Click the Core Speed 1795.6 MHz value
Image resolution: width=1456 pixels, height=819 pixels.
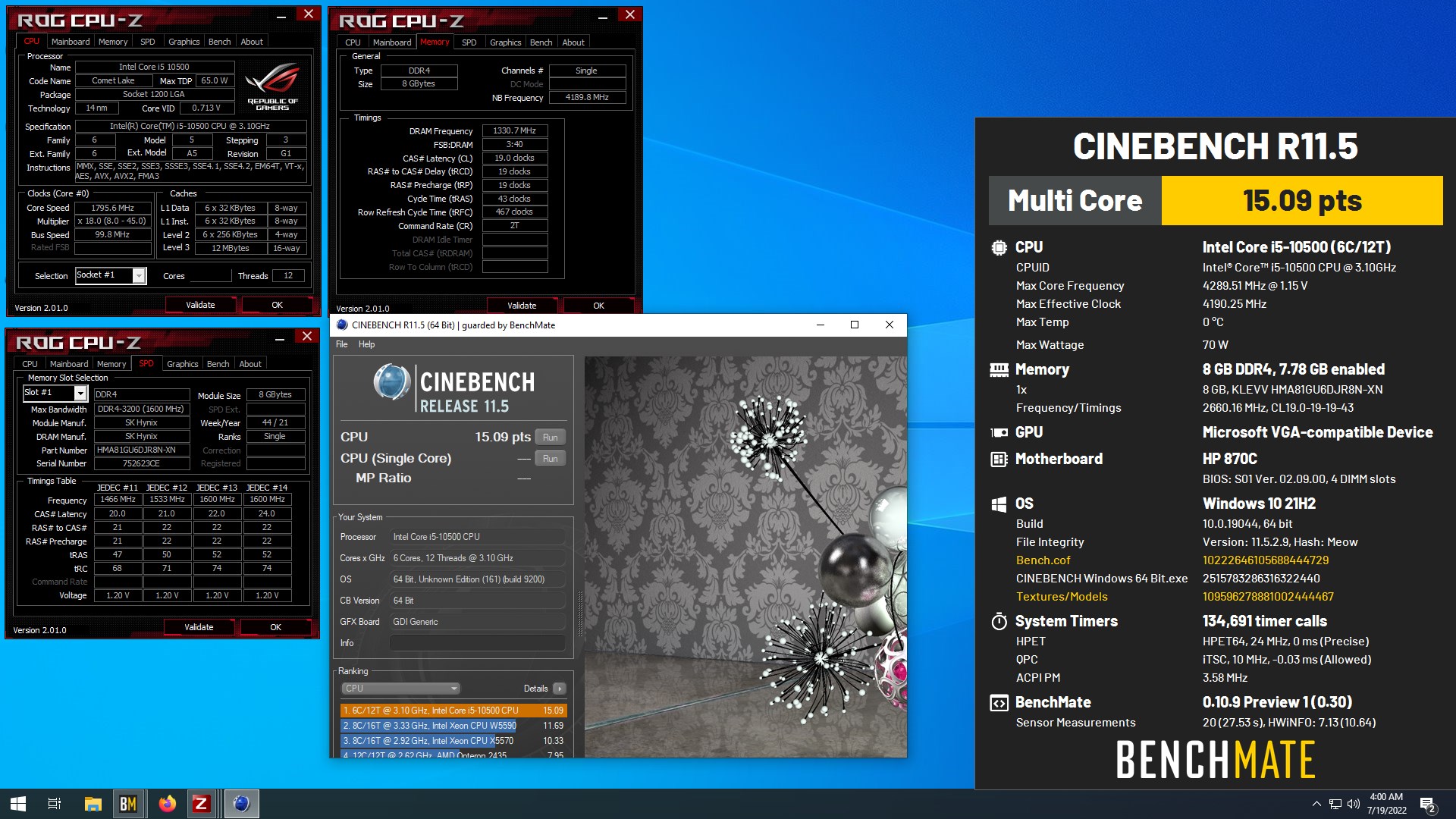pos(112,208)
